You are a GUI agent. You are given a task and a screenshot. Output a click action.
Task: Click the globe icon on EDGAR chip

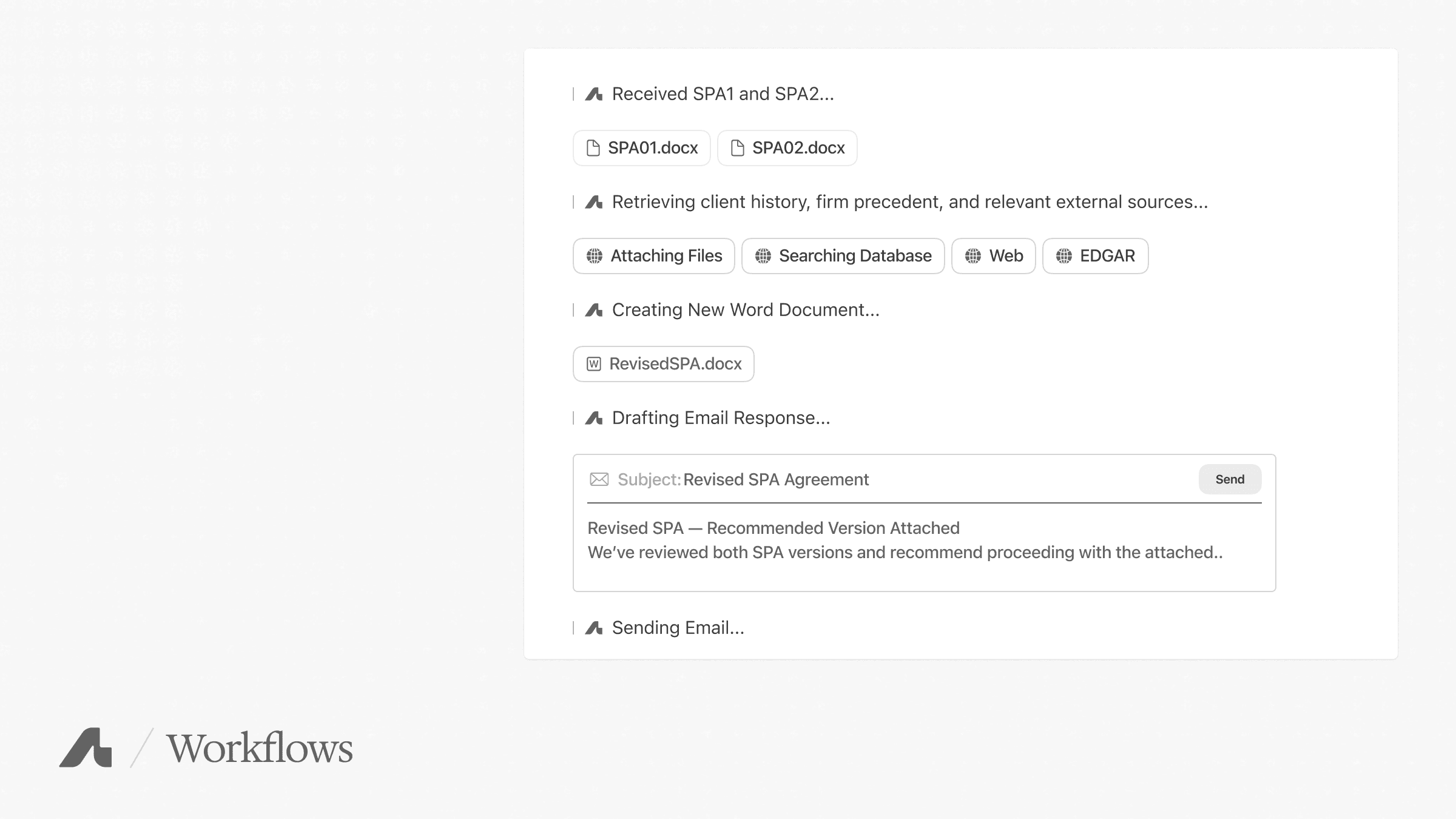coord(1063,256)
